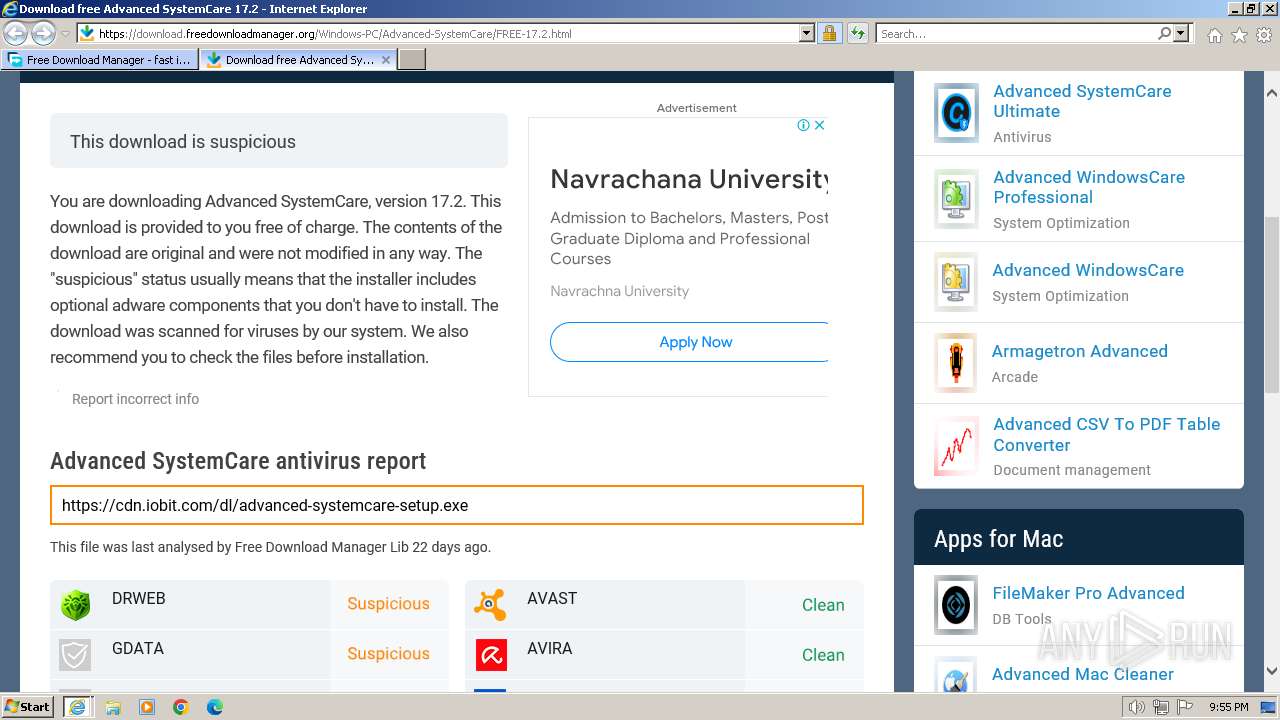1280x720 pixels.
Task: Open the IE tools gear icon
Action: click(x=1264, y=35)
